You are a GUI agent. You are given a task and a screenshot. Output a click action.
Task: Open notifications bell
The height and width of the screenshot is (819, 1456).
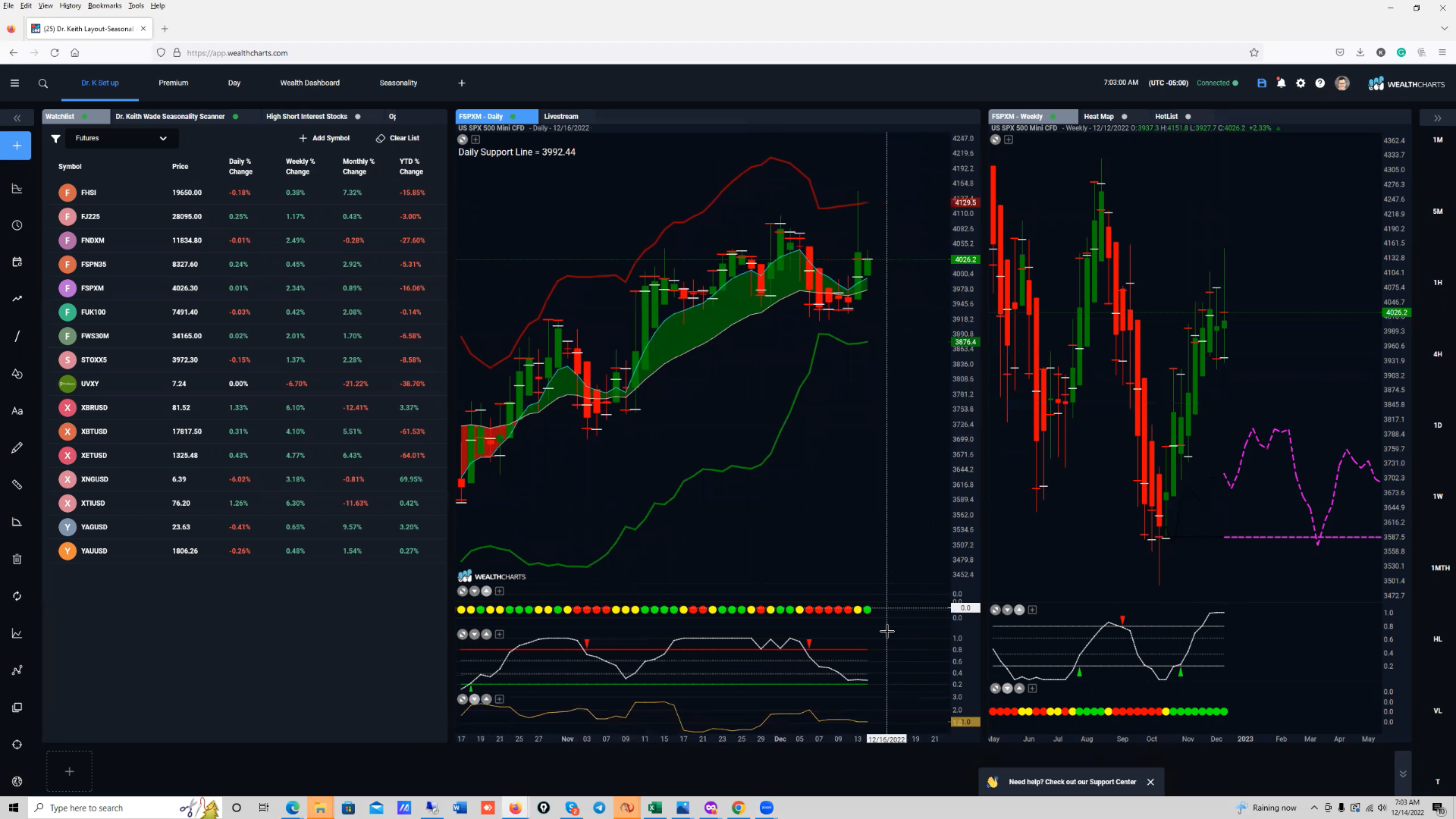1281,83
